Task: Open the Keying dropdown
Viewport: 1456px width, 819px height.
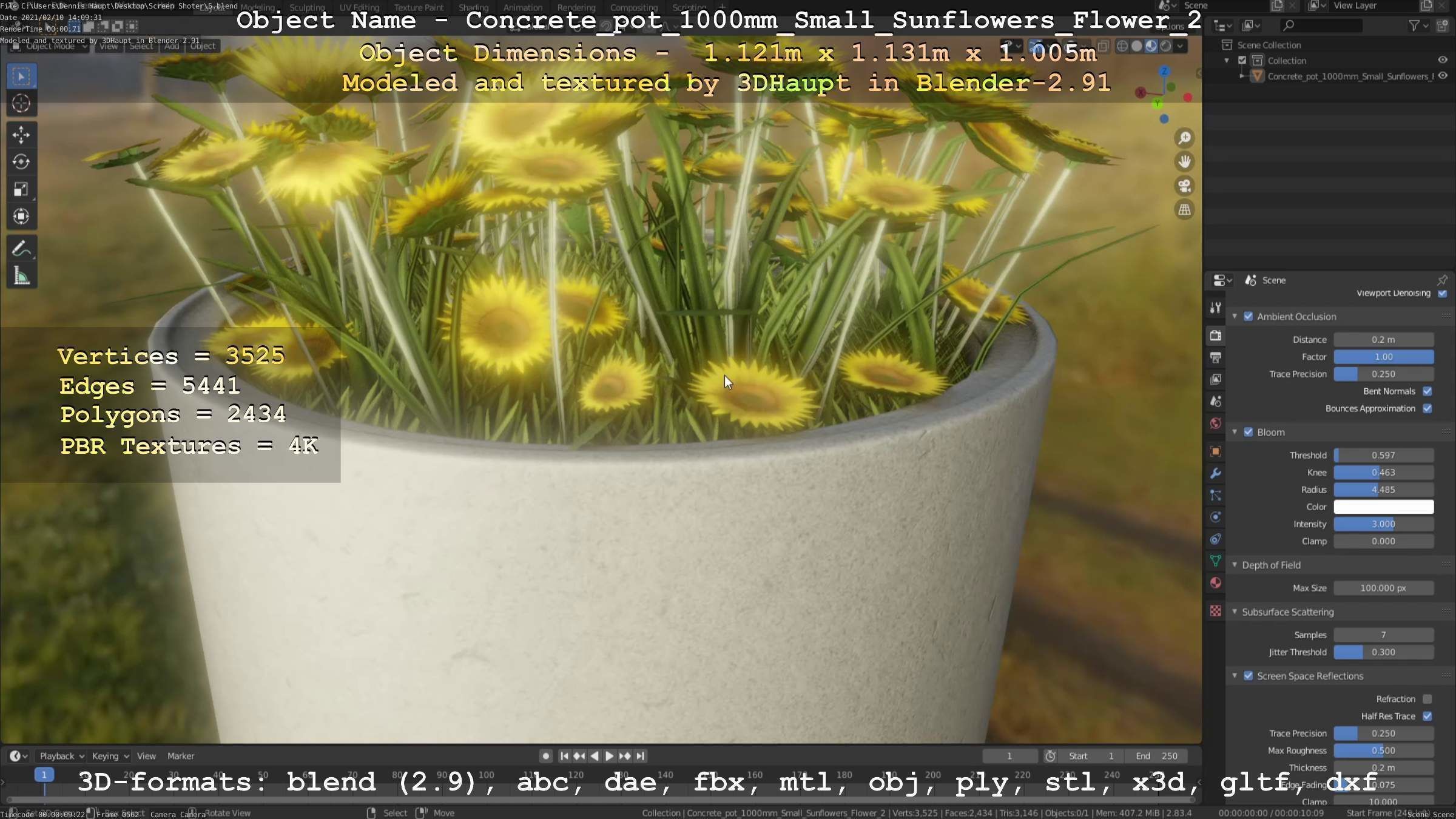Action: pyautogui.click(x=110, y=756)
